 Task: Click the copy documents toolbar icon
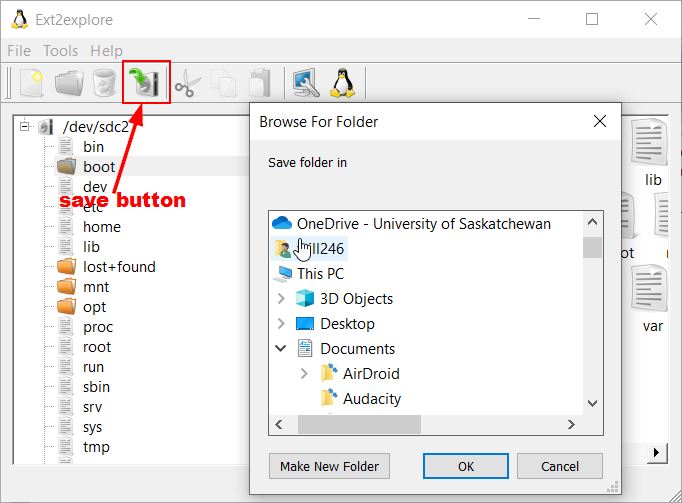click(x=223, y=83)
